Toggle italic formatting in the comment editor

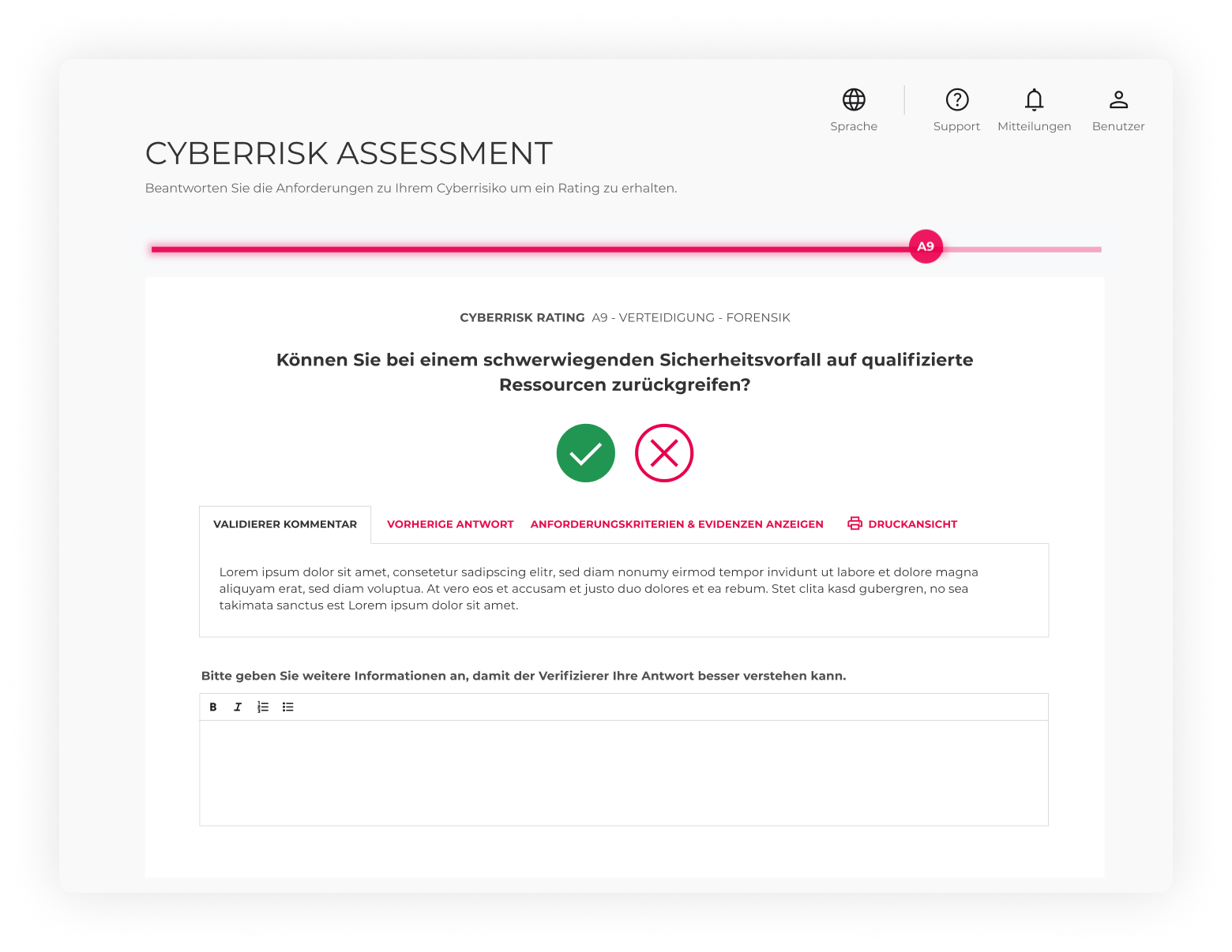(238, 707)
